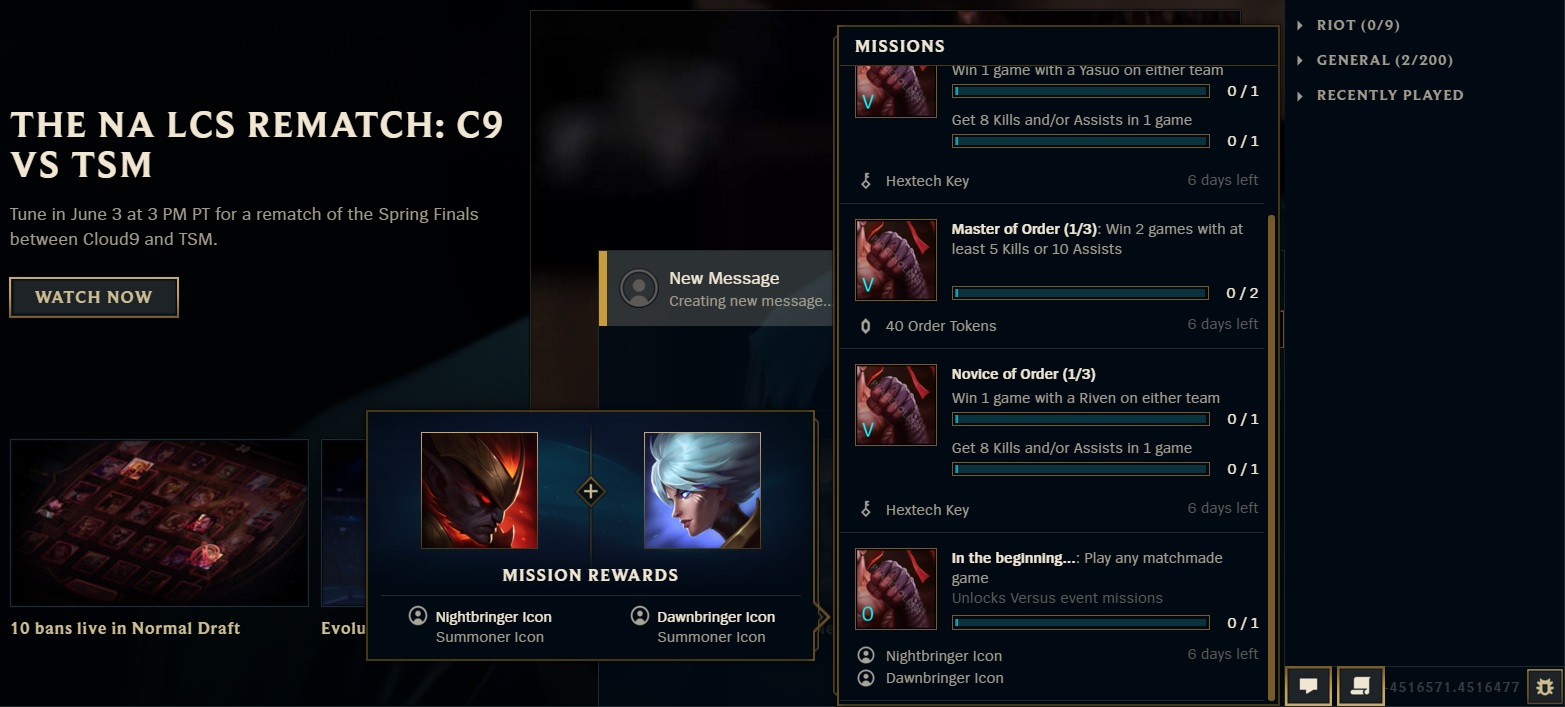This screenshot has height=707, width=1565.
Task: Open the Normal Draft bans thumbnail image
Action: click(x=159, y=523)
